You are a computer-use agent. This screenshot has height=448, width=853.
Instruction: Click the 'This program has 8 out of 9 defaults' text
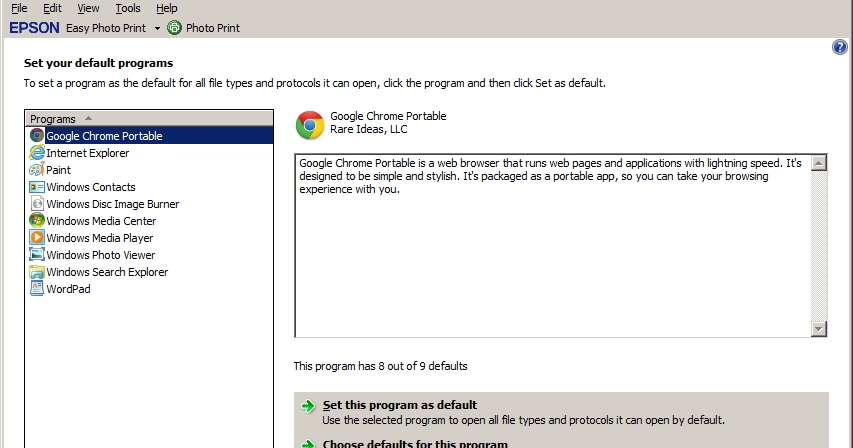[x=380, y=366]
